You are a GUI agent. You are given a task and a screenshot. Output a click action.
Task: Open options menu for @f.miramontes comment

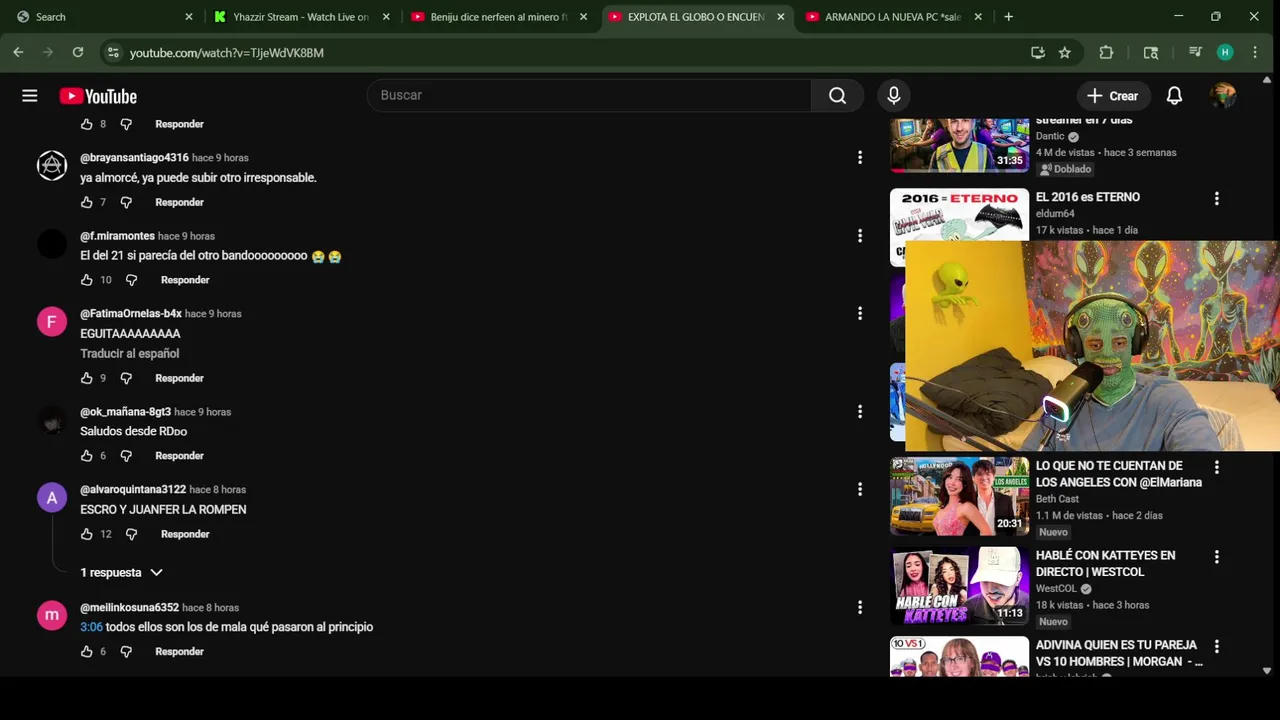point(859,236)
